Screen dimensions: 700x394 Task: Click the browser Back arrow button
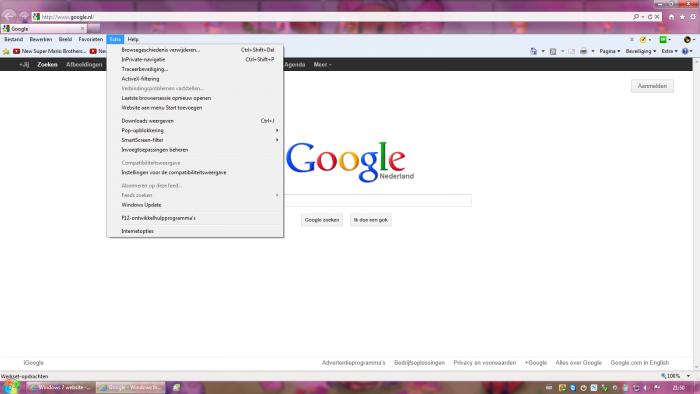click(9, 16)
